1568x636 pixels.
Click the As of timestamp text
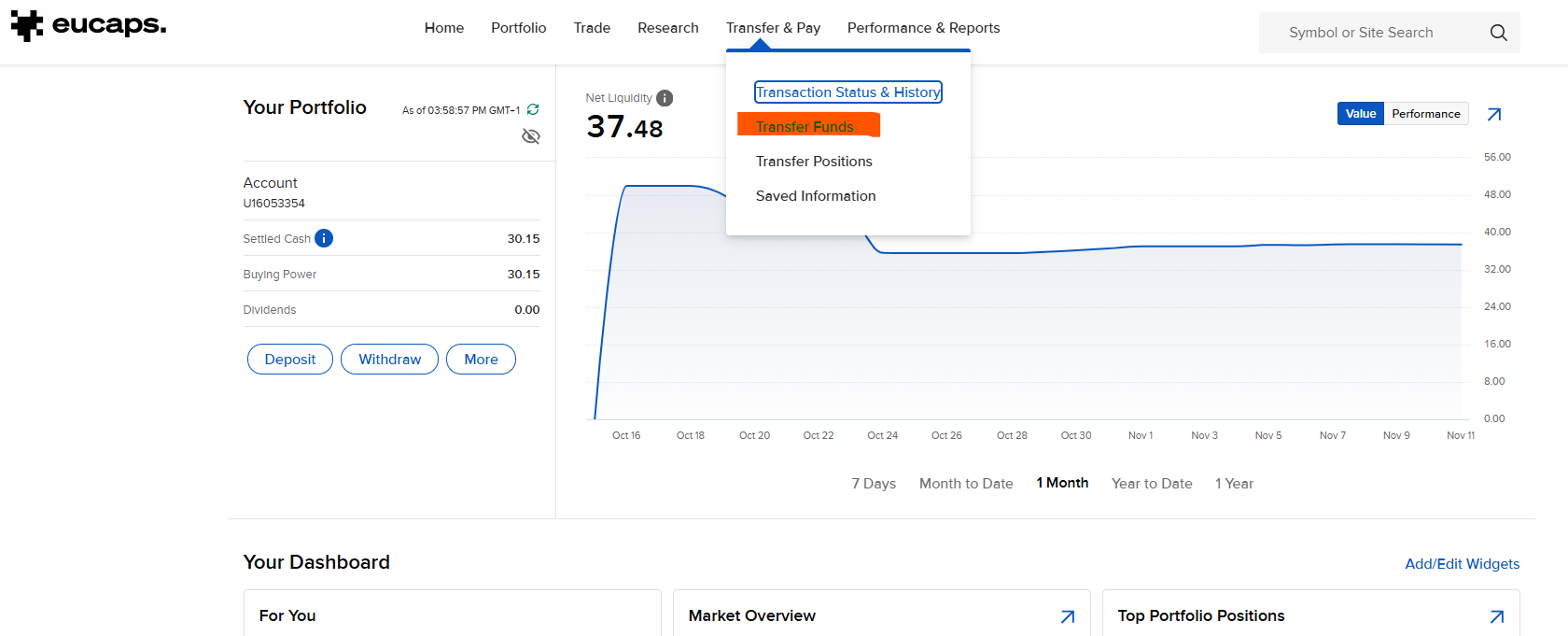point(461,110)
